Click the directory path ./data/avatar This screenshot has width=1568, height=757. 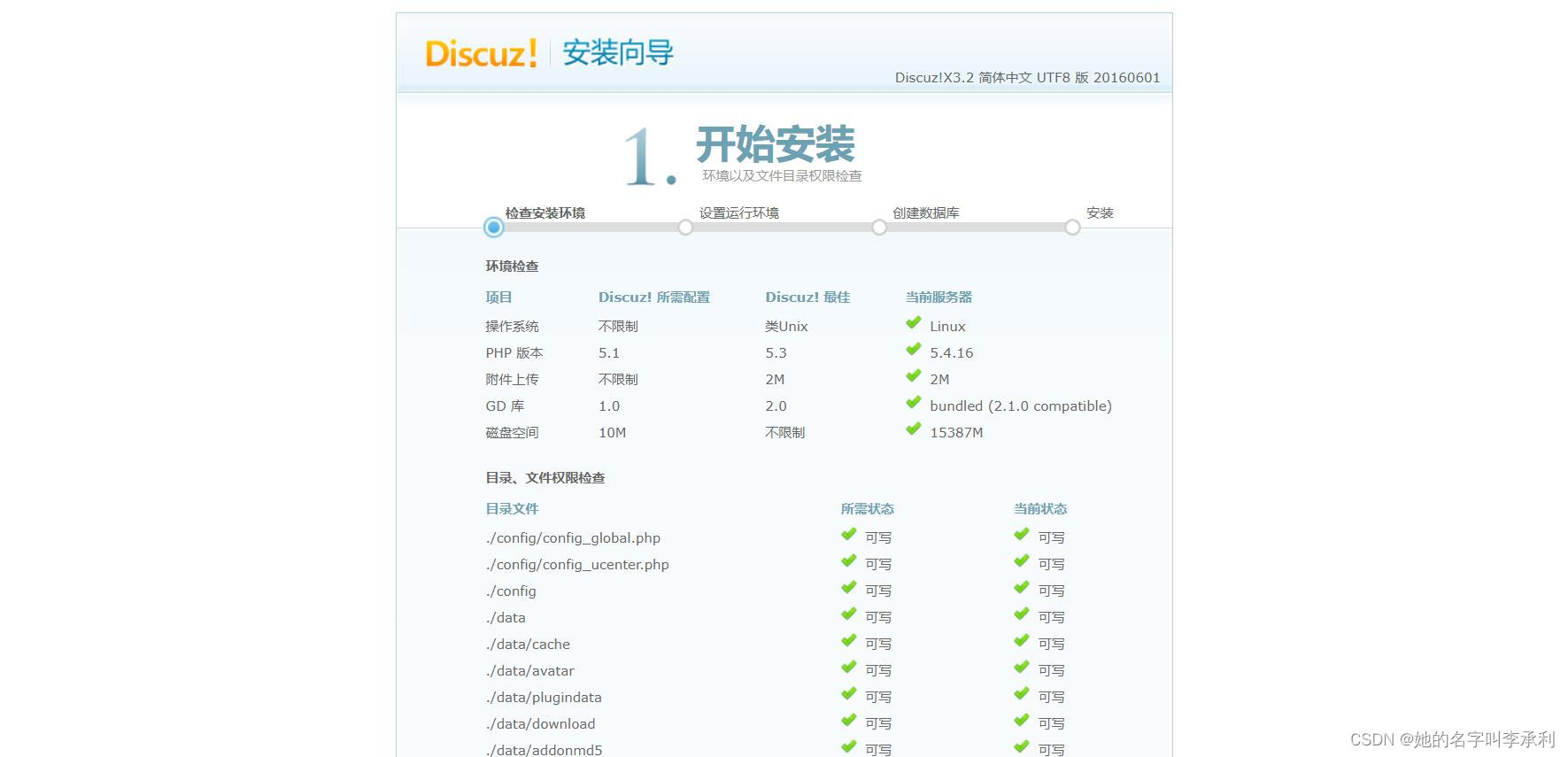(529, 670)
